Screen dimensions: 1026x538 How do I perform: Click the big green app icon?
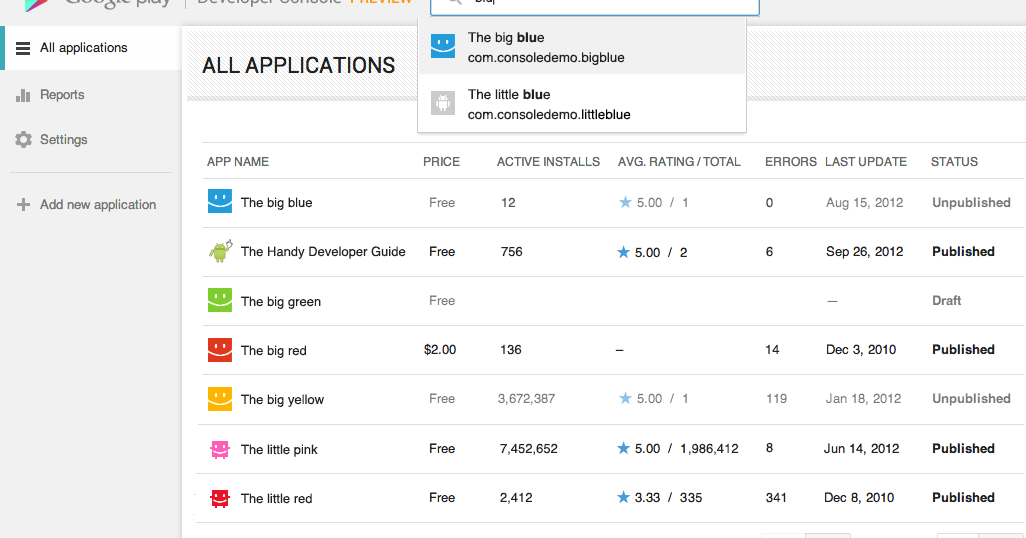(x=219, y=300)
